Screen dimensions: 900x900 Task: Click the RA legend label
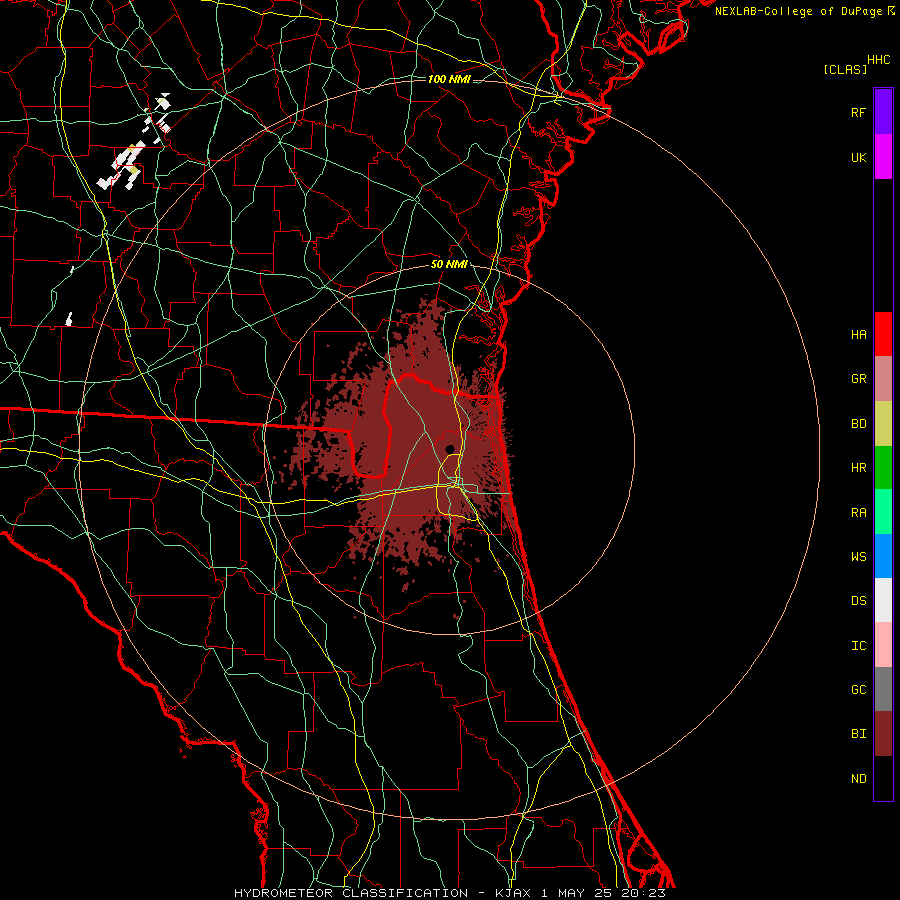coord(858,512)
